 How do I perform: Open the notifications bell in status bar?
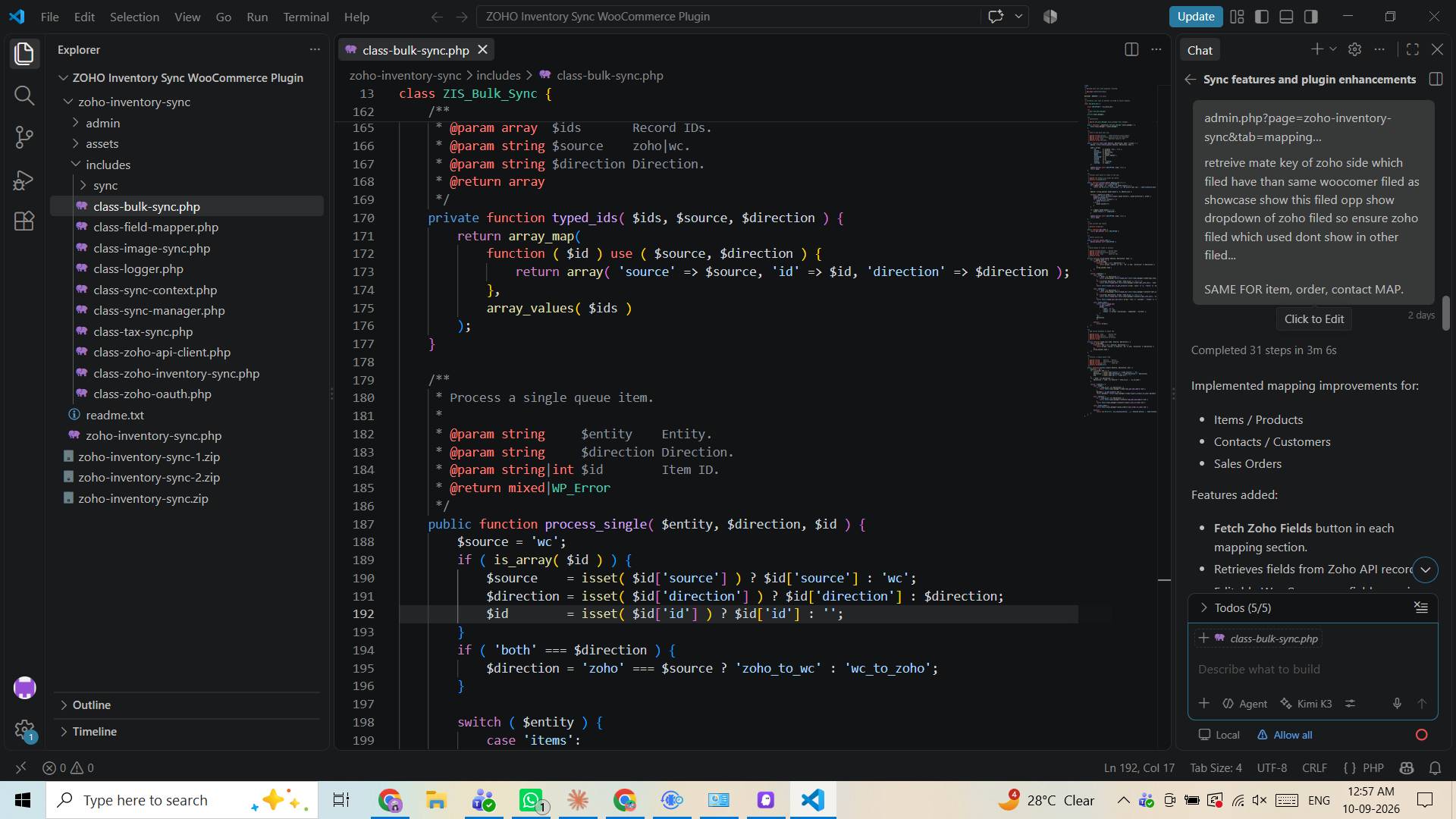pos(1435,767)
